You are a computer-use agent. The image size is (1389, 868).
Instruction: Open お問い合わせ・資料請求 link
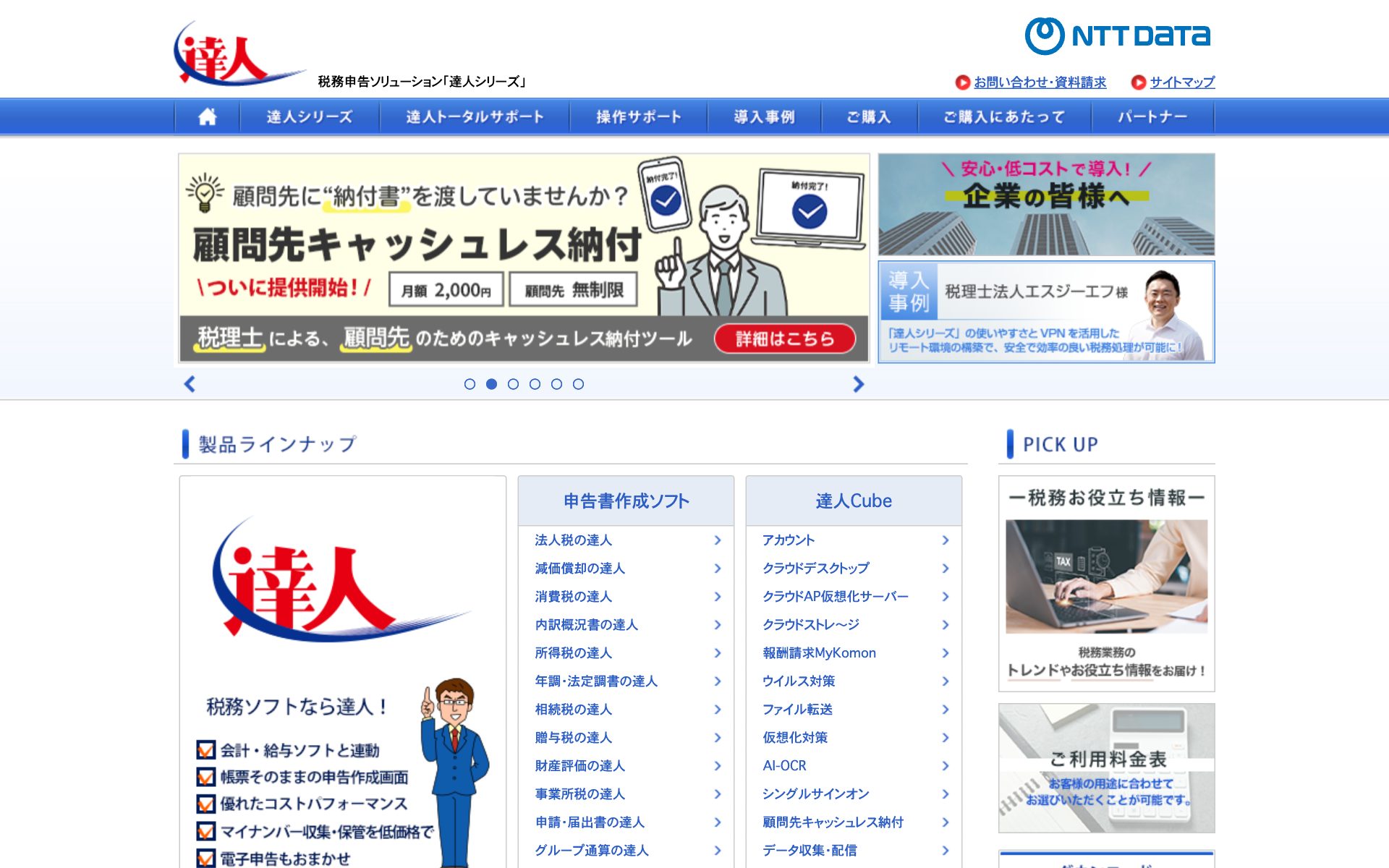[x=1040, y=82]
